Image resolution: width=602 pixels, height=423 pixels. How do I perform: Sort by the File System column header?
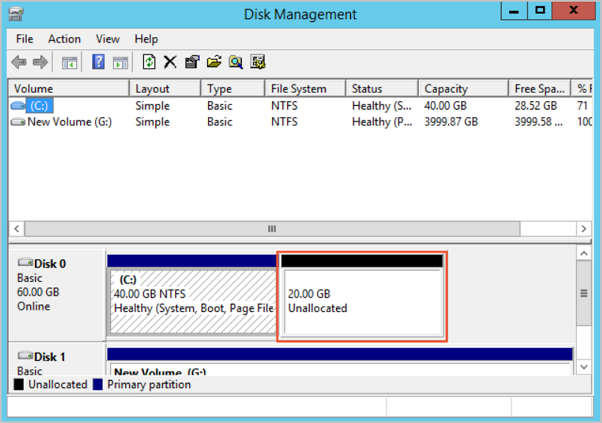(306, 89)
